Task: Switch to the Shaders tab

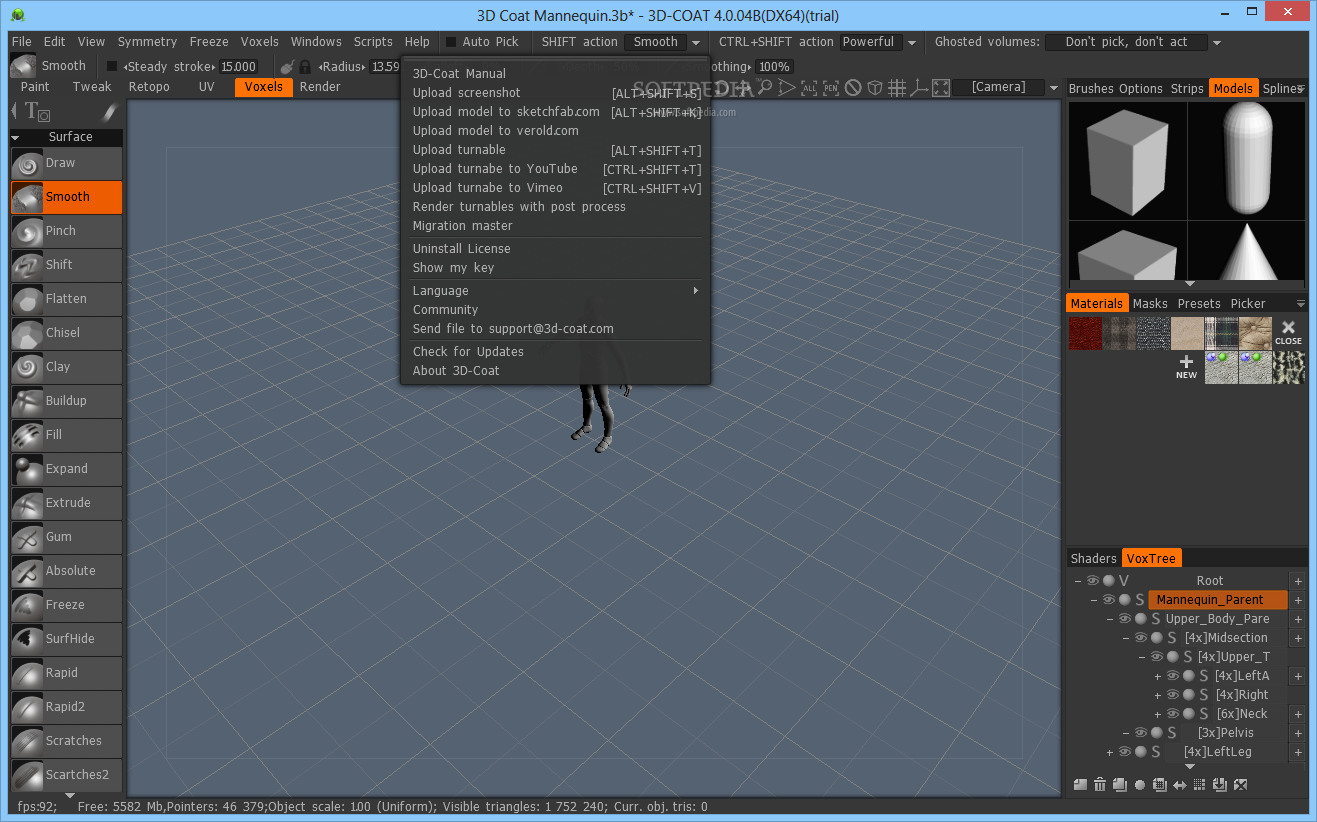Action: (x=1093, y=559)
